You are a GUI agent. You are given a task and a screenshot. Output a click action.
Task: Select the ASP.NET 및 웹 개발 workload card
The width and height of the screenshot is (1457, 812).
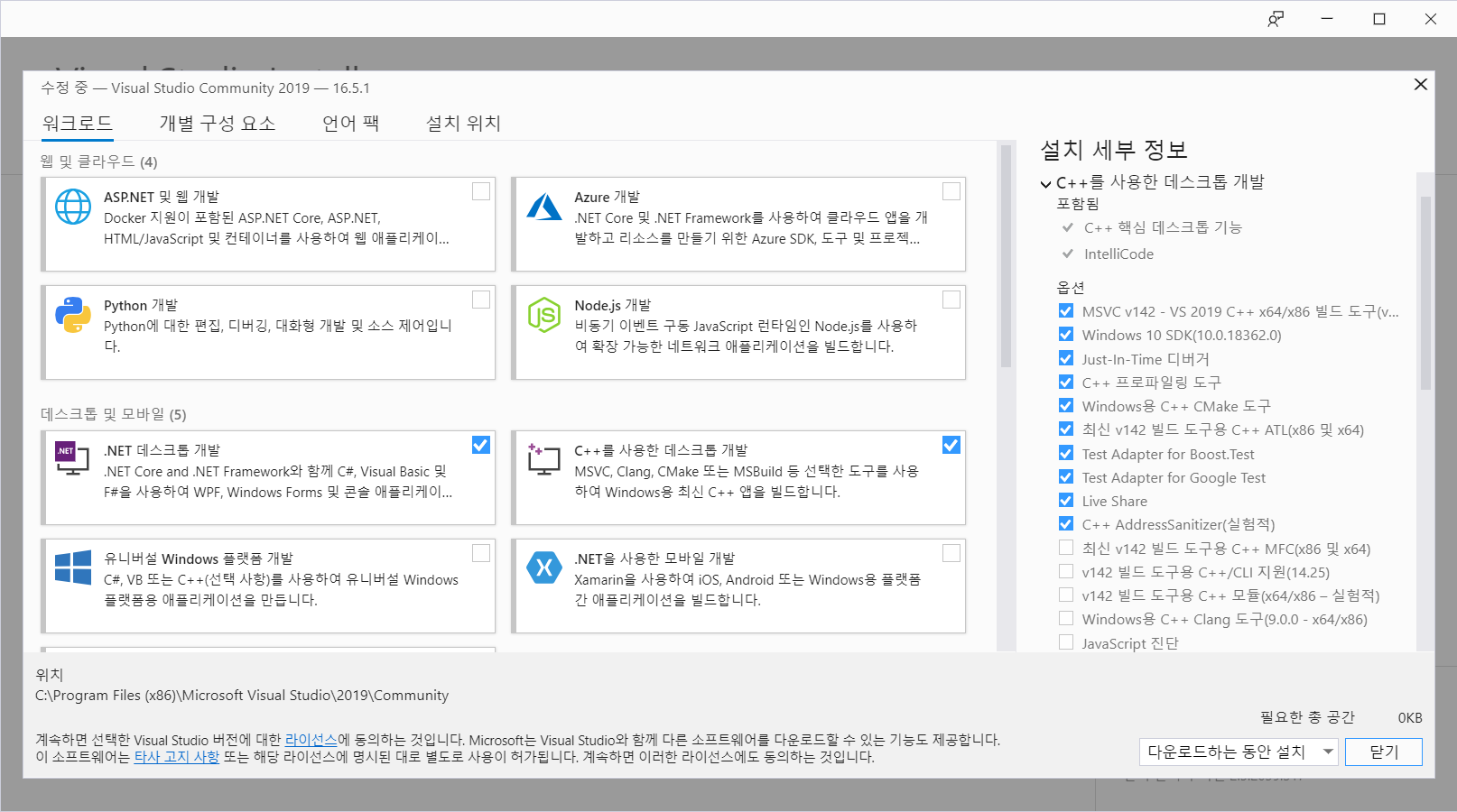point(269,224)
